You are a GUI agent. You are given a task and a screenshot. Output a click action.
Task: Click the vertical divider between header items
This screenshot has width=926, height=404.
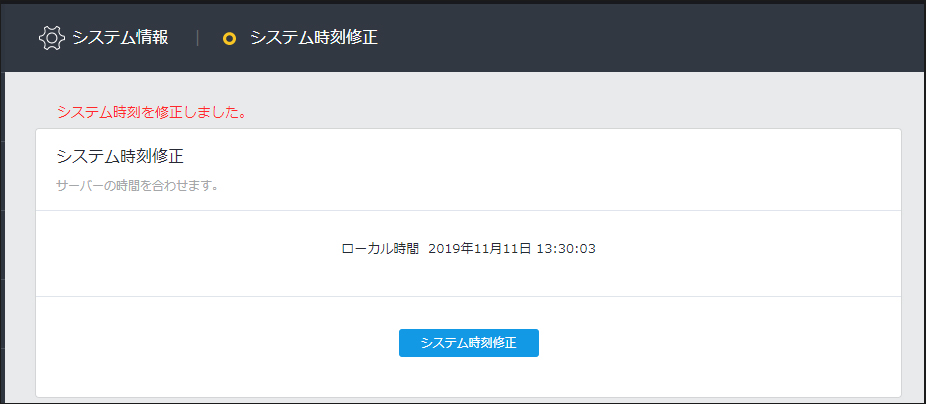tap(197, 38)
